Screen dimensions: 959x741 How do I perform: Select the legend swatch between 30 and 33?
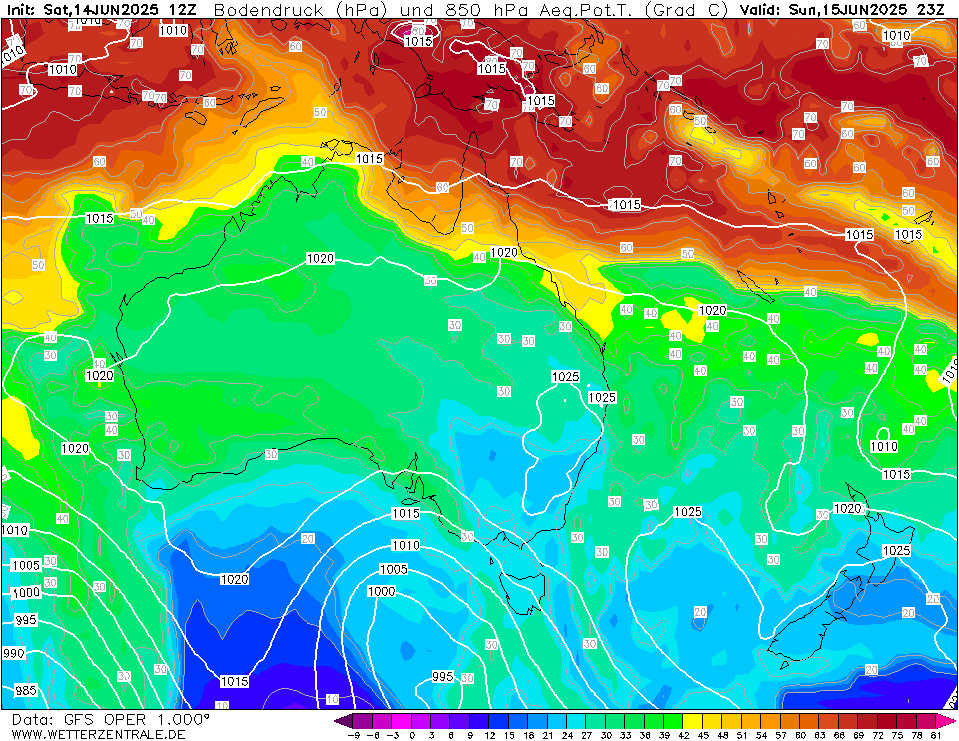point(616,721)
